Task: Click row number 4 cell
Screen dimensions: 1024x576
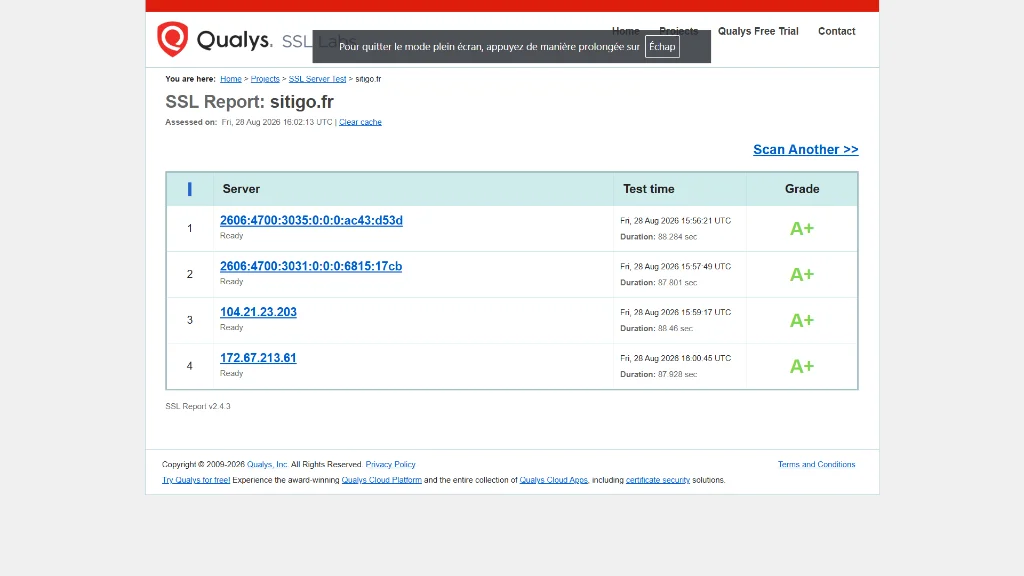Action: coord(190,366)
